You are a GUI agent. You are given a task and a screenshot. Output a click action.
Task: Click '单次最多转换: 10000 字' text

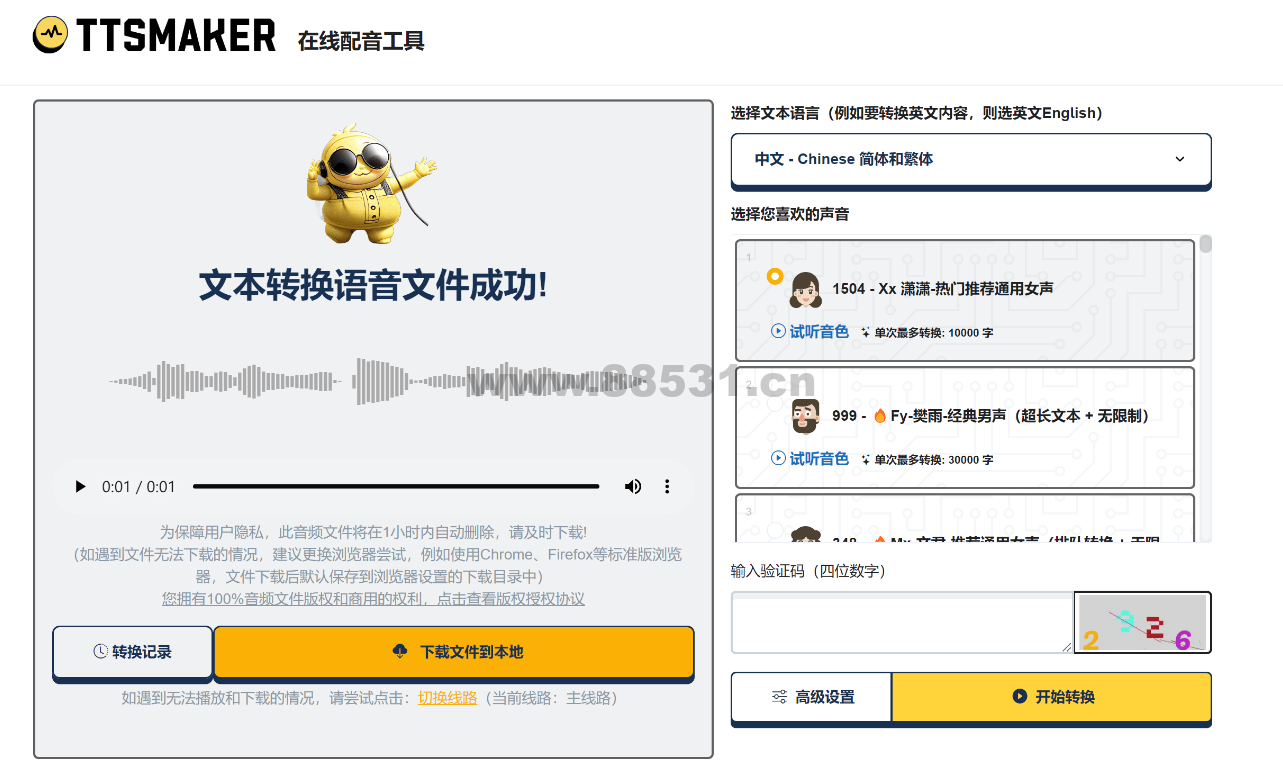tap(933, 333)
